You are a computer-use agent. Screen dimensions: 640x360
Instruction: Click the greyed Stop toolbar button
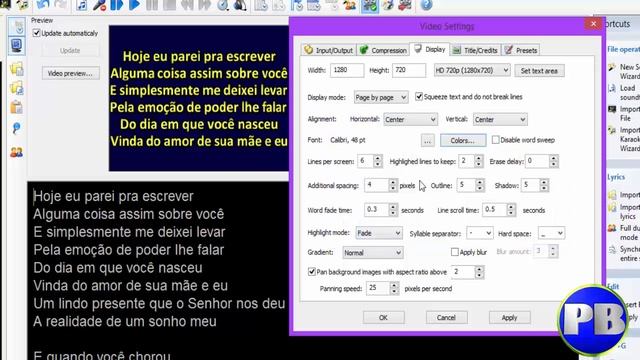[169, 5]
